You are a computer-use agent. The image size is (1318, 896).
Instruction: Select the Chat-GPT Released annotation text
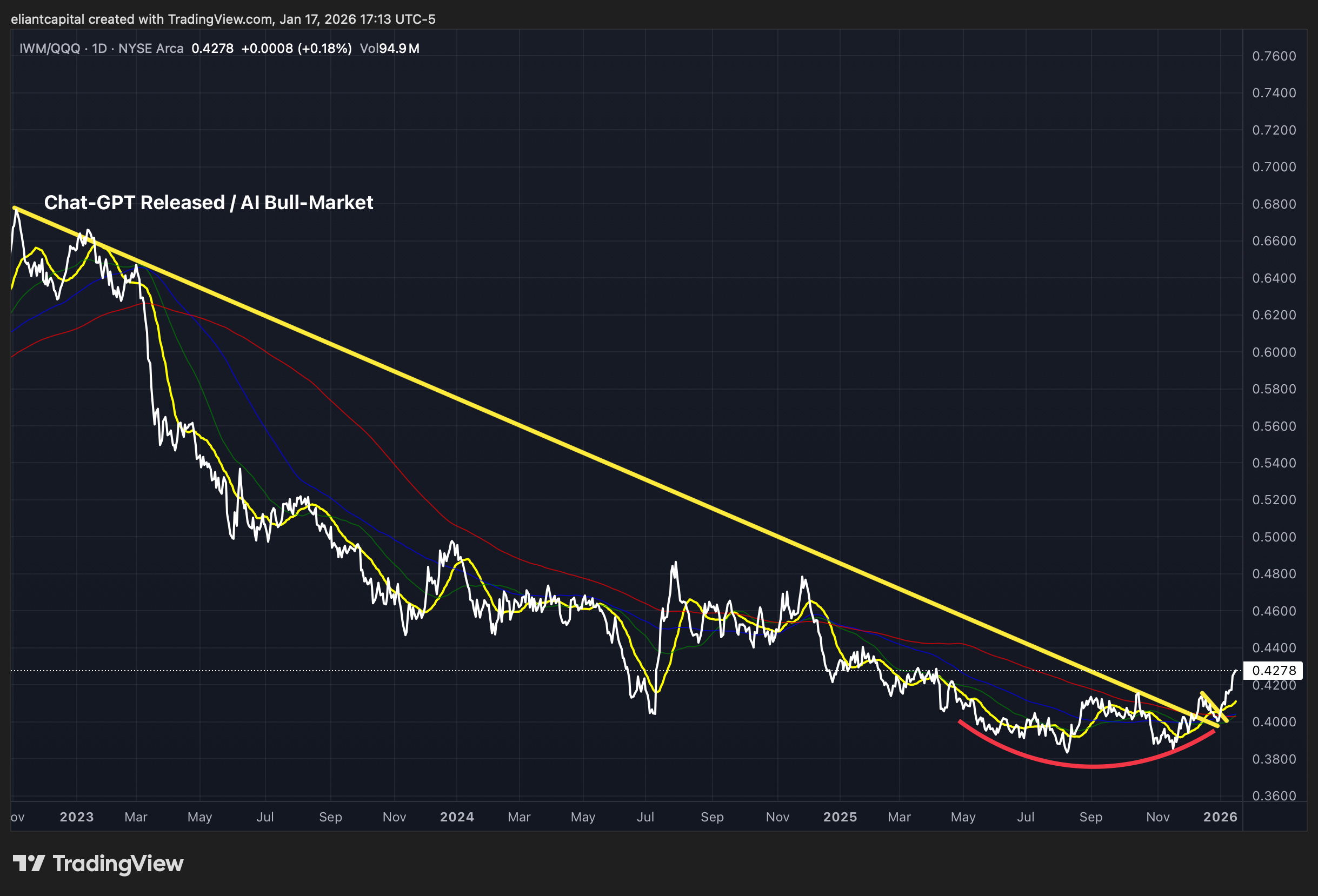coord(208,203)
